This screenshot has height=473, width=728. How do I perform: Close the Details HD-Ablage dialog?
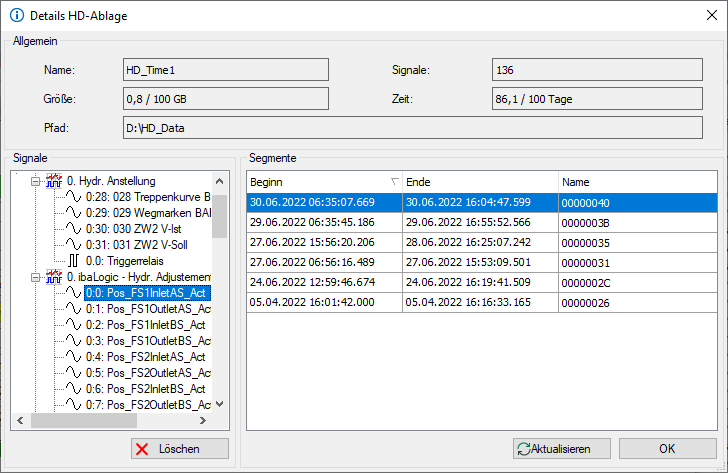coord(712,15)
